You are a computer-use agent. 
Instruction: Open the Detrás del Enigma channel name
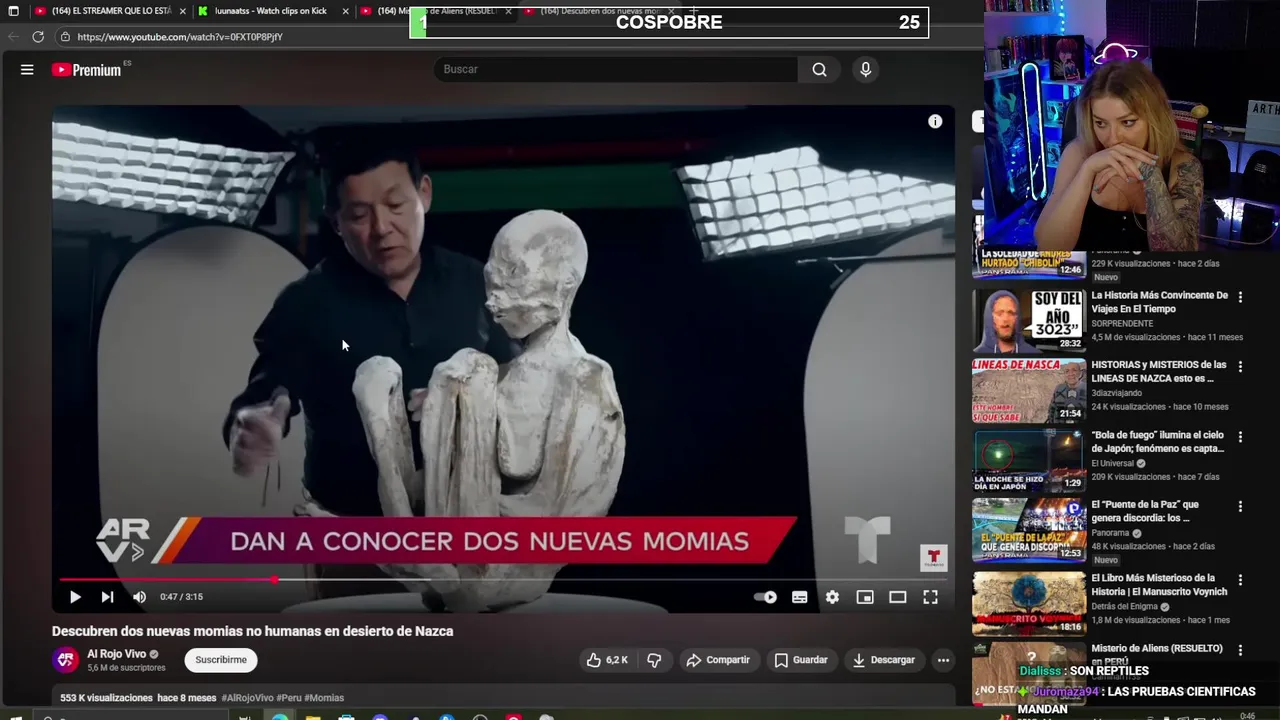pyautogui.click(x=1124, y=606)
